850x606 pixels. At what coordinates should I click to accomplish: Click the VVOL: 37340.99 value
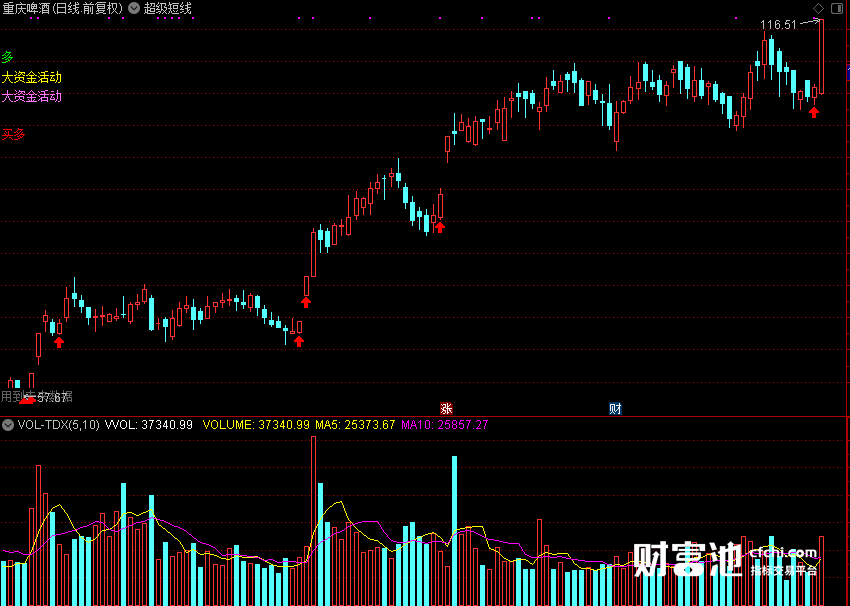(149, 425)
